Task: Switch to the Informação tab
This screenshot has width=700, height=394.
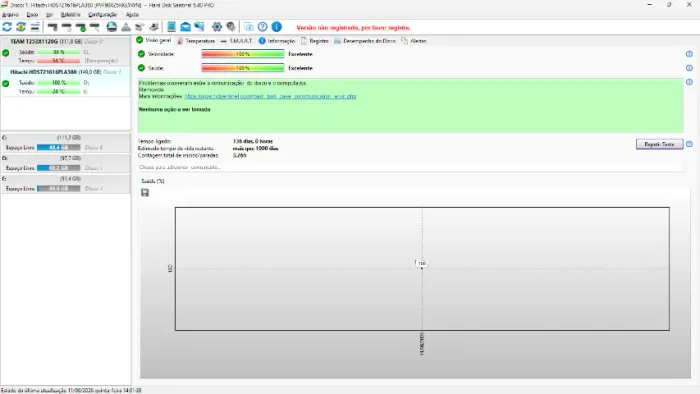Action: [x=277, y=41]
